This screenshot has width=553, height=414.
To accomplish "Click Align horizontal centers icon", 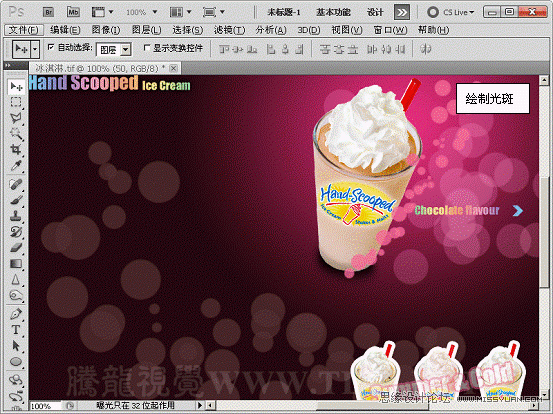I will point(285,49).
